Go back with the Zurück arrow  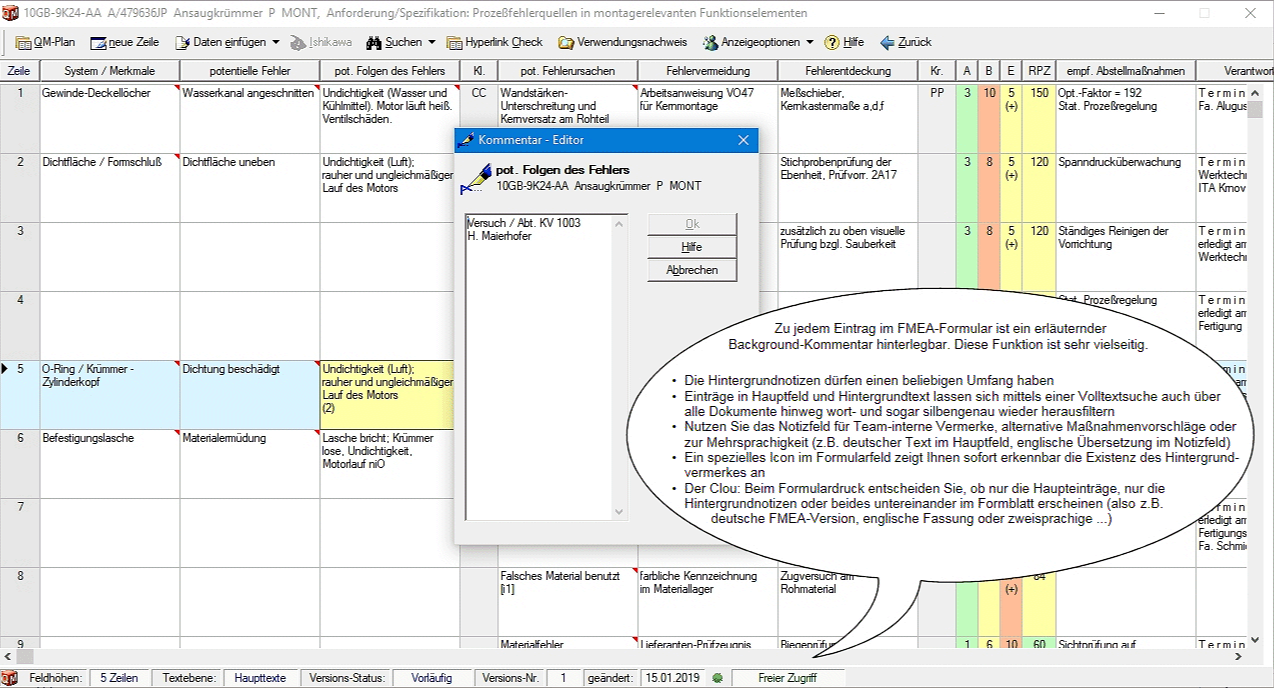click(x=905, y=42)
